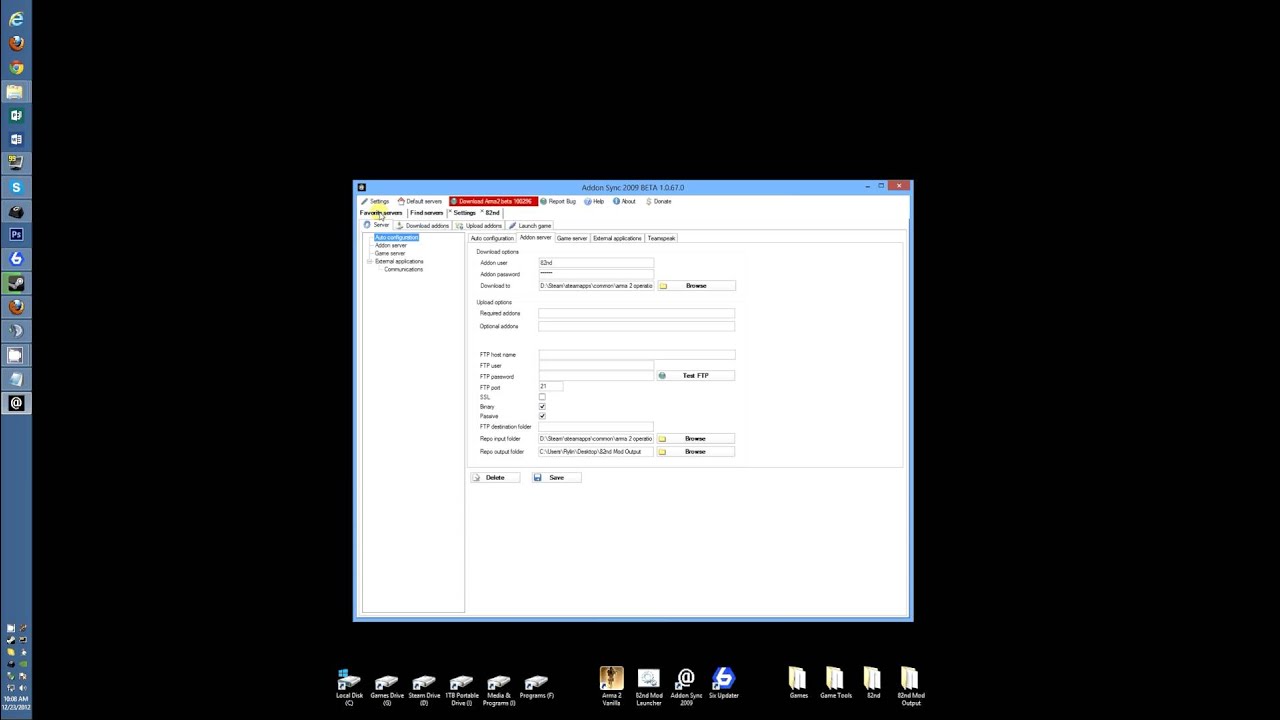The image size is (1280, 720).
Task: Click the Delete button
Action: (496, 477)
